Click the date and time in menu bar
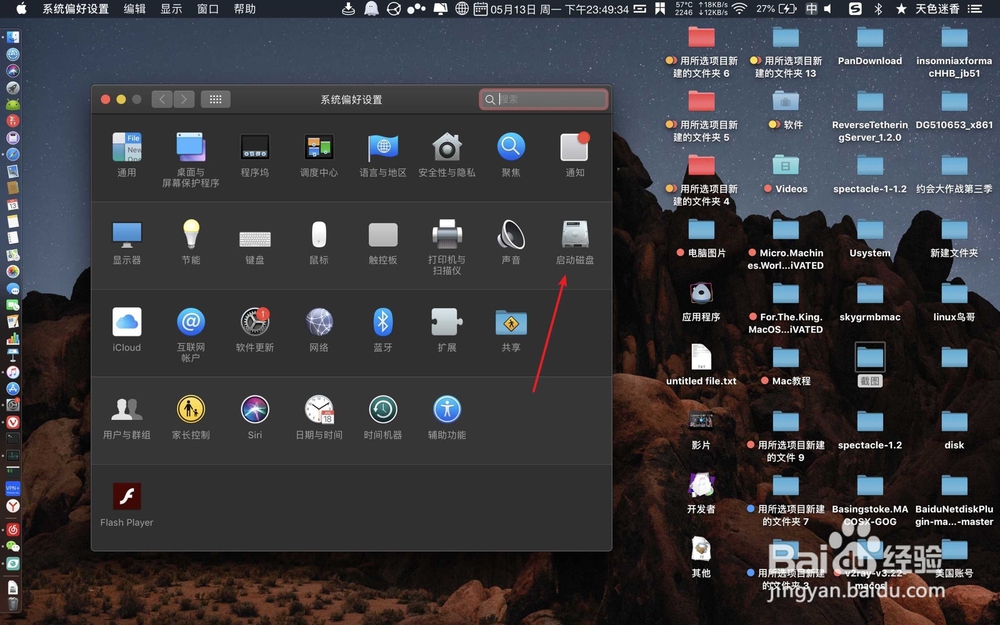The image size is (1000, 625). 559,9
